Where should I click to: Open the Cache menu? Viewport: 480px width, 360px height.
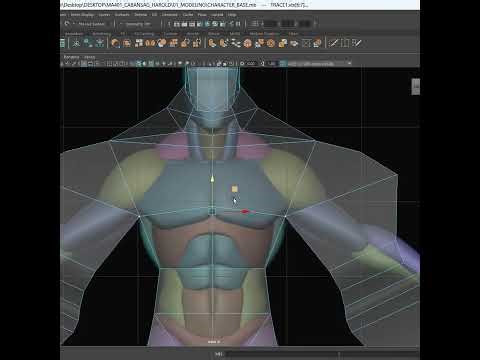pos(188,15)
